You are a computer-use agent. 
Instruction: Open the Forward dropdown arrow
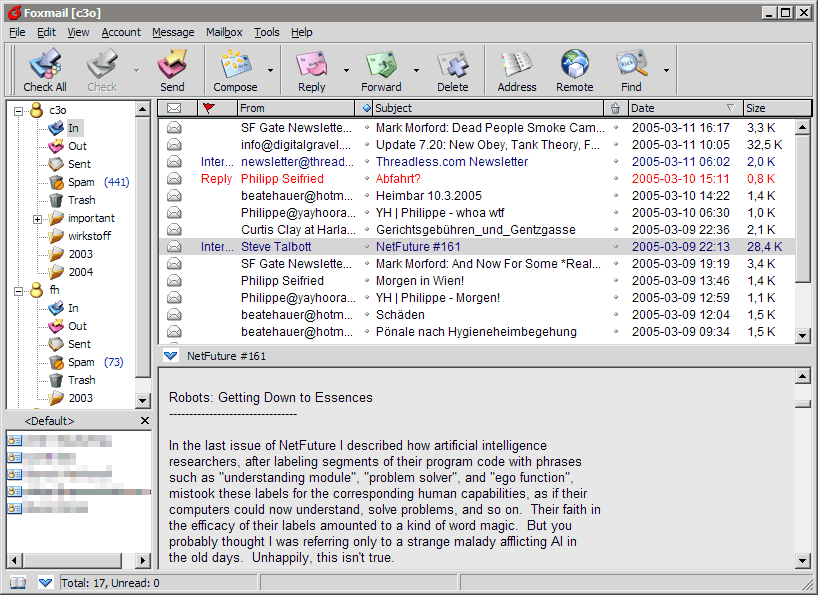tap(416, 70)
